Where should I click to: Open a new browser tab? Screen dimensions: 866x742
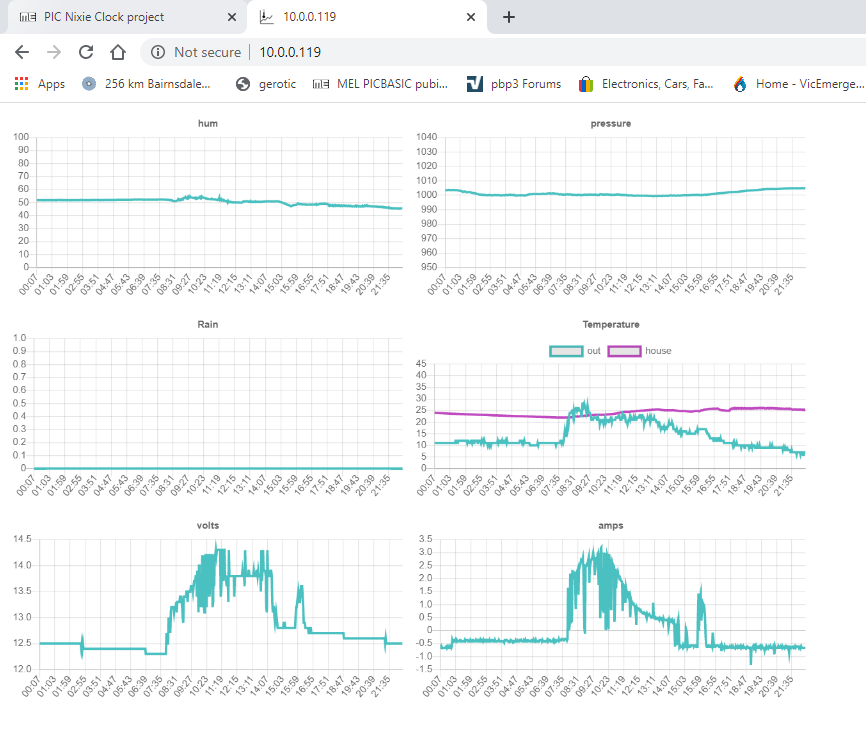pyautogui.click(x=508, y=17)
